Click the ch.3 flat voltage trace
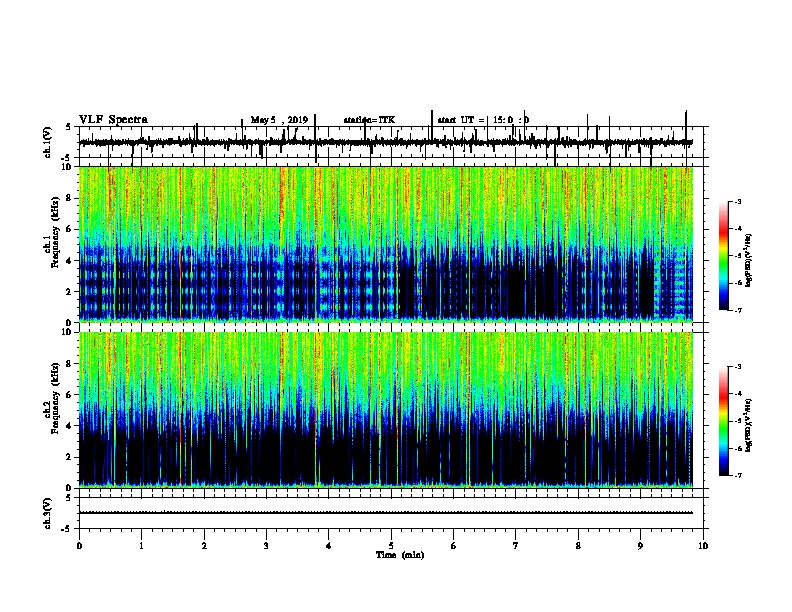 [x=386, y=513]
